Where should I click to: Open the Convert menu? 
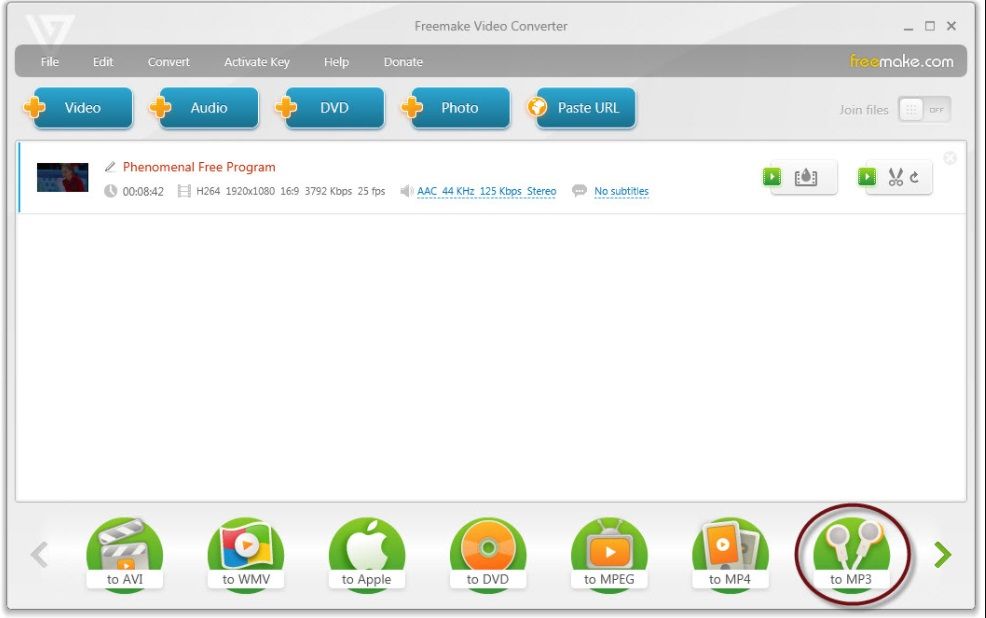click(169, 62)
